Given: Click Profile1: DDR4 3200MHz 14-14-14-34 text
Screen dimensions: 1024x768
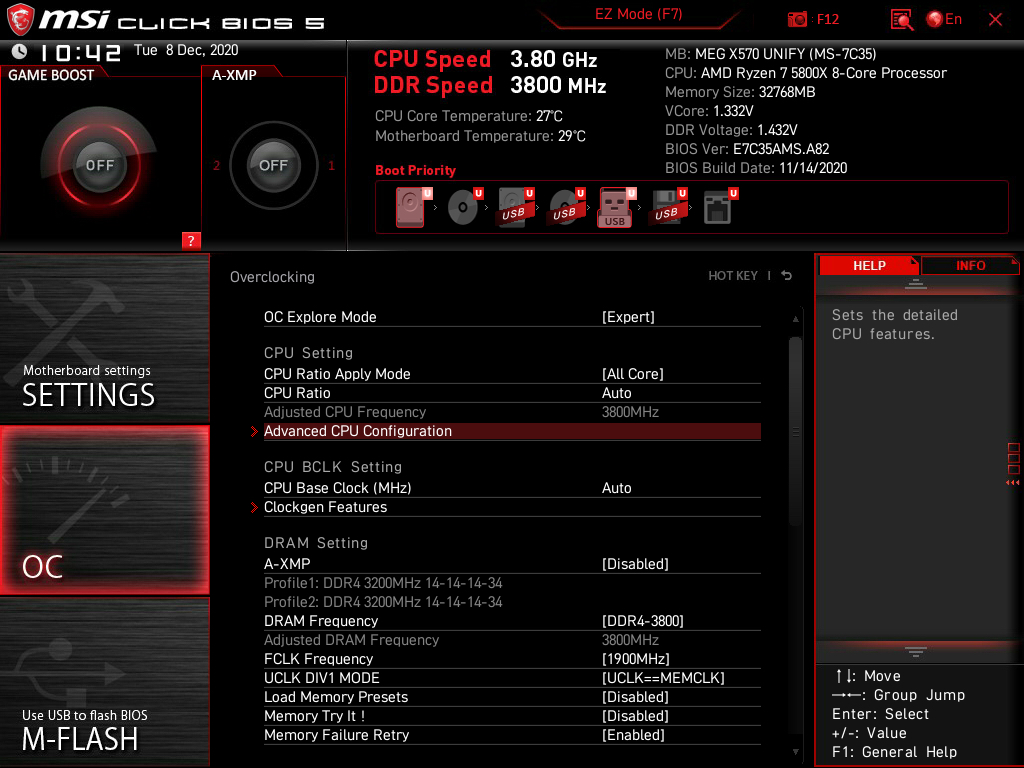Looking at the screenshot, I should [383, 583].
